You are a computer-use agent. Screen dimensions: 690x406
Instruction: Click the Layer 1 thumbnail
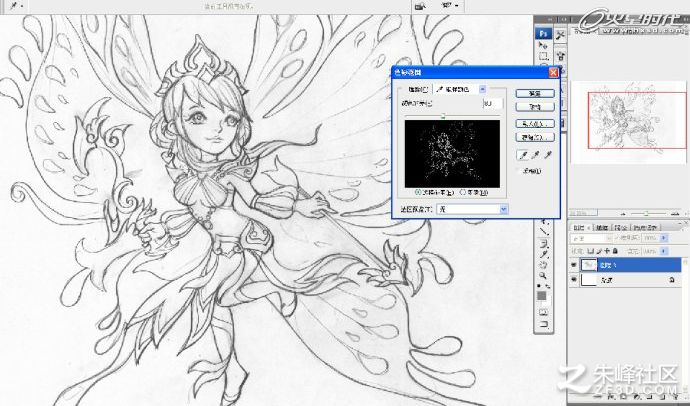click(589, 265)
